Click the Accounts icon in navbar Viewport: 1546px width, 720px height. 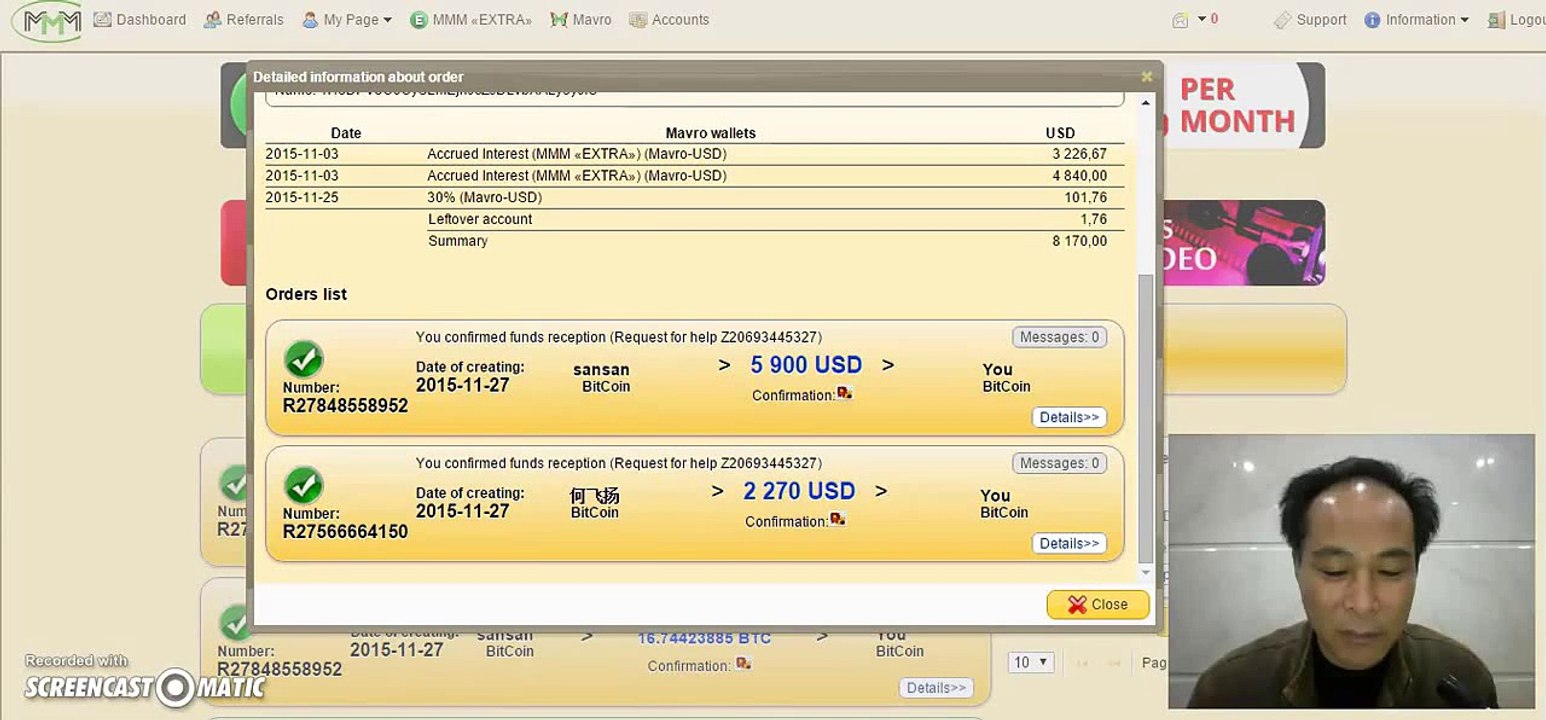pyautogui.click(x=637, y=20)
